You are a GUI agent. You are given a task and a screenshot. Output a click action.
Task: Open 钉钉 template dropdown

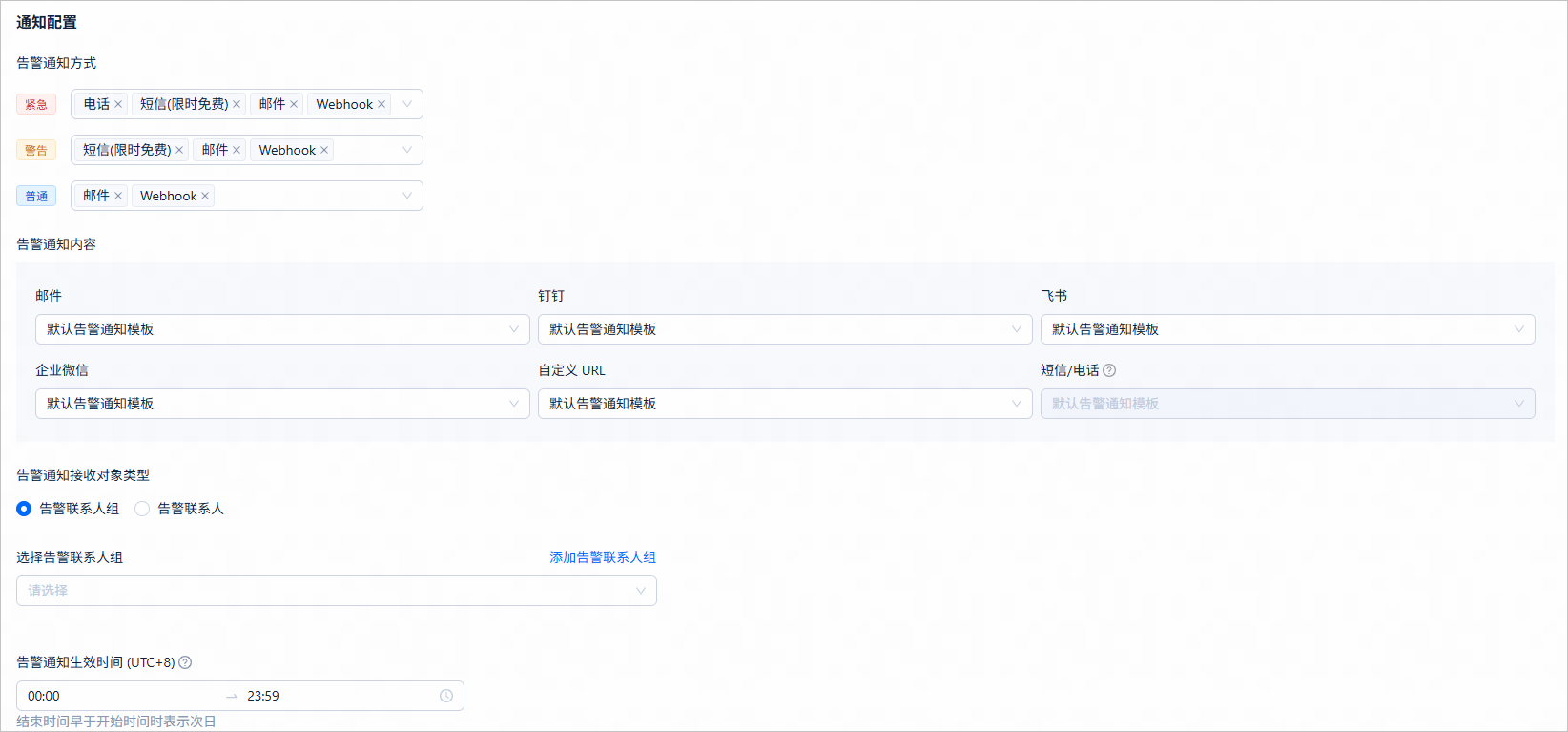(x=785, y=329)
